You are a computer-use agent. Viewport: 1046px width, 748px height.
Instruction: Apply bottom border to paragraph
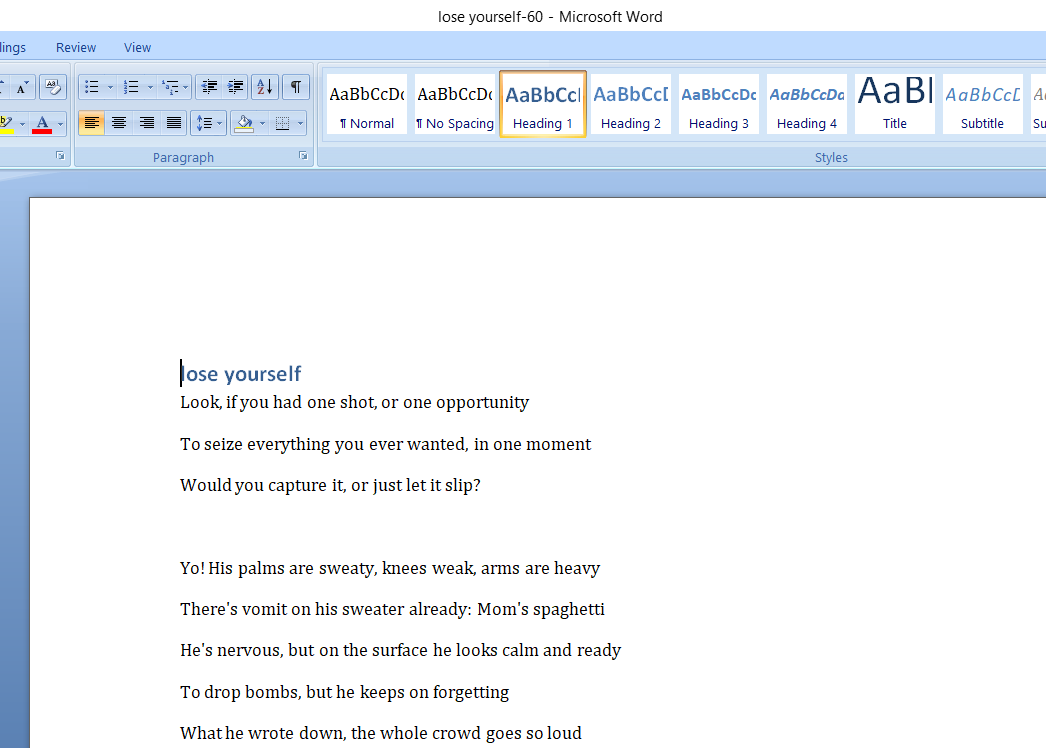point(282,123)
